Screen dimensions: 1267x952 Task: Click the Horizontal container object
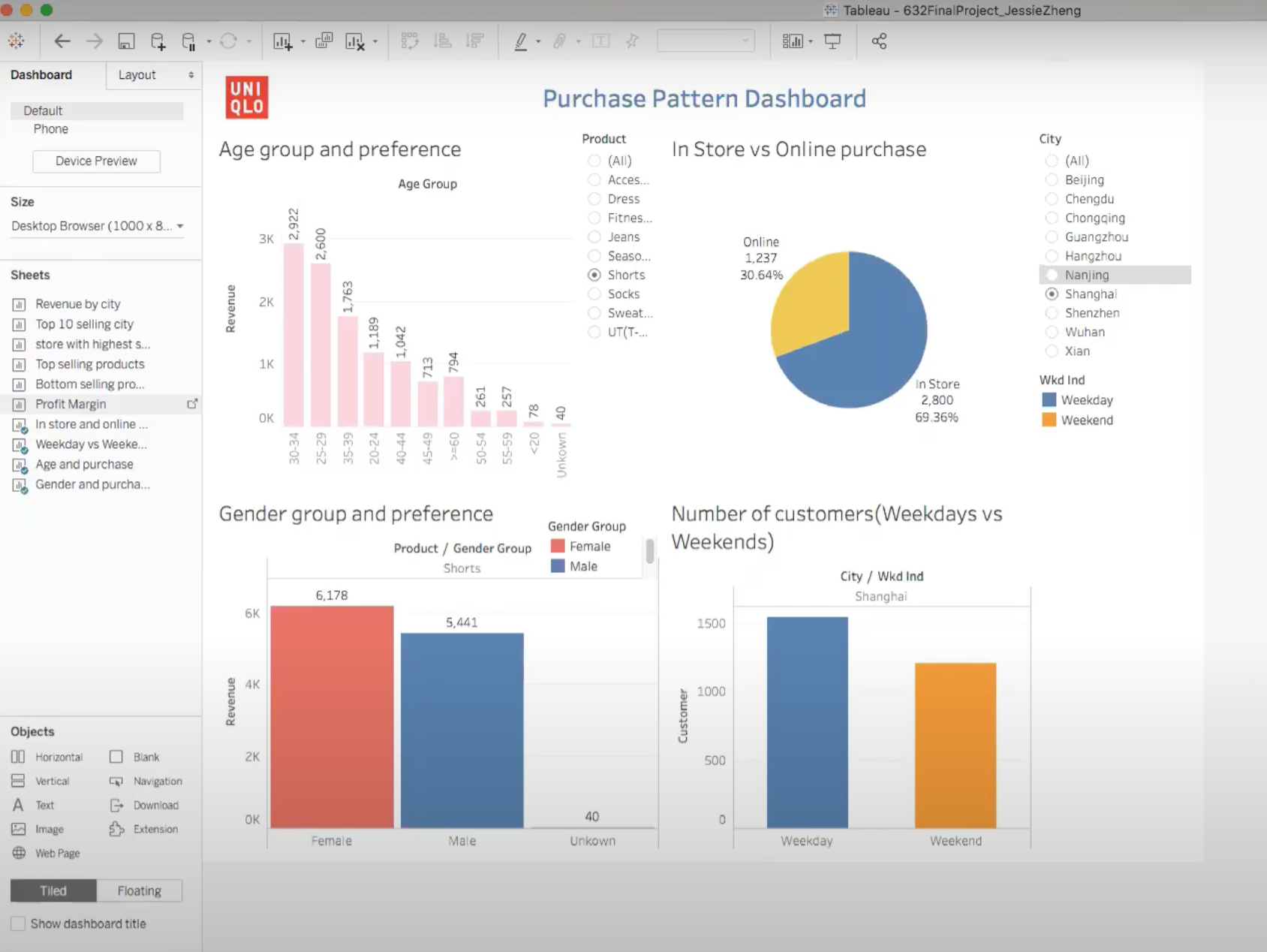[x=47, y=757]
